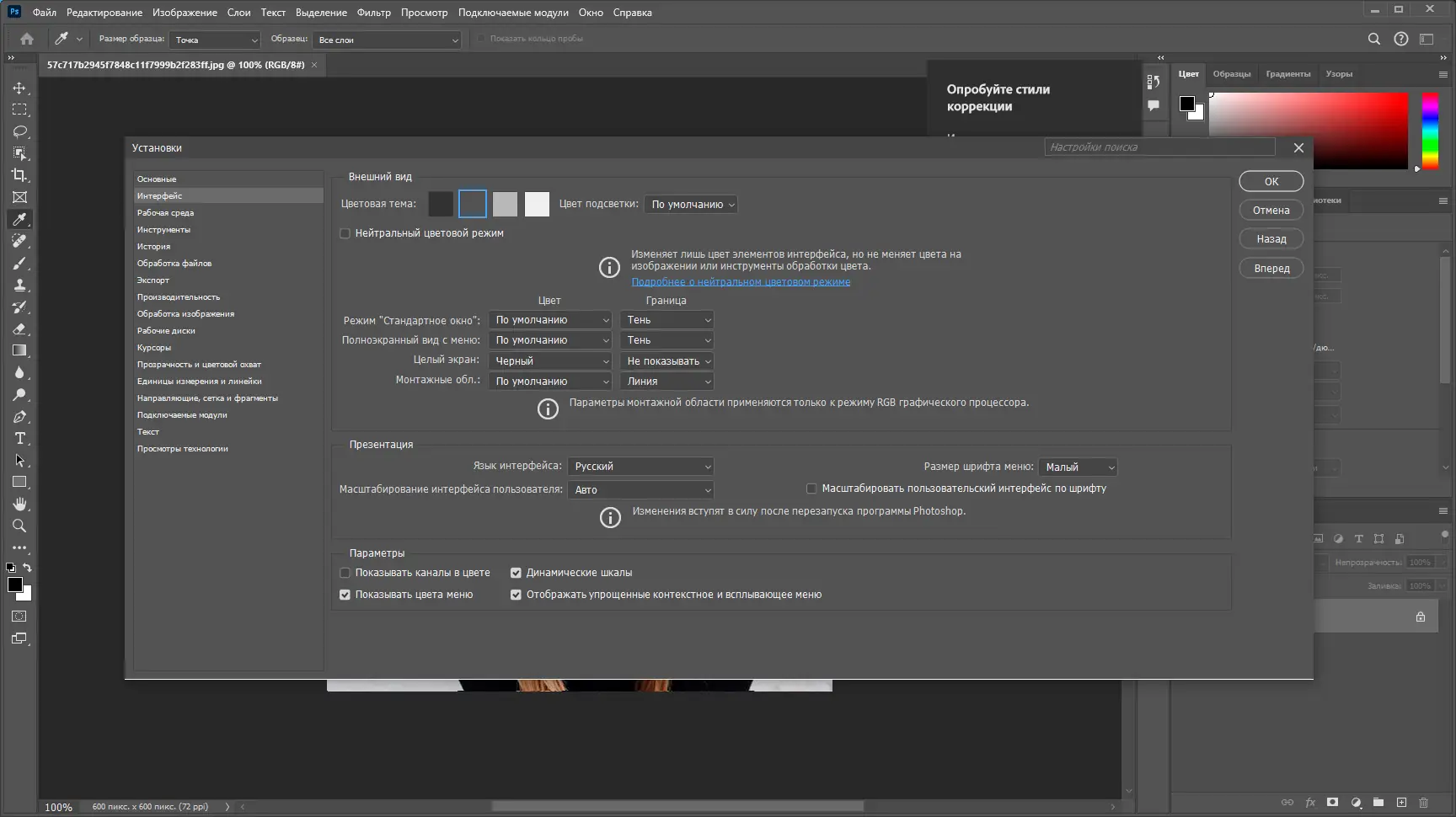
Task: Click the document tab 57c717b2945f7848c11f7999b2f283ff.jpg
Action: 176,65
